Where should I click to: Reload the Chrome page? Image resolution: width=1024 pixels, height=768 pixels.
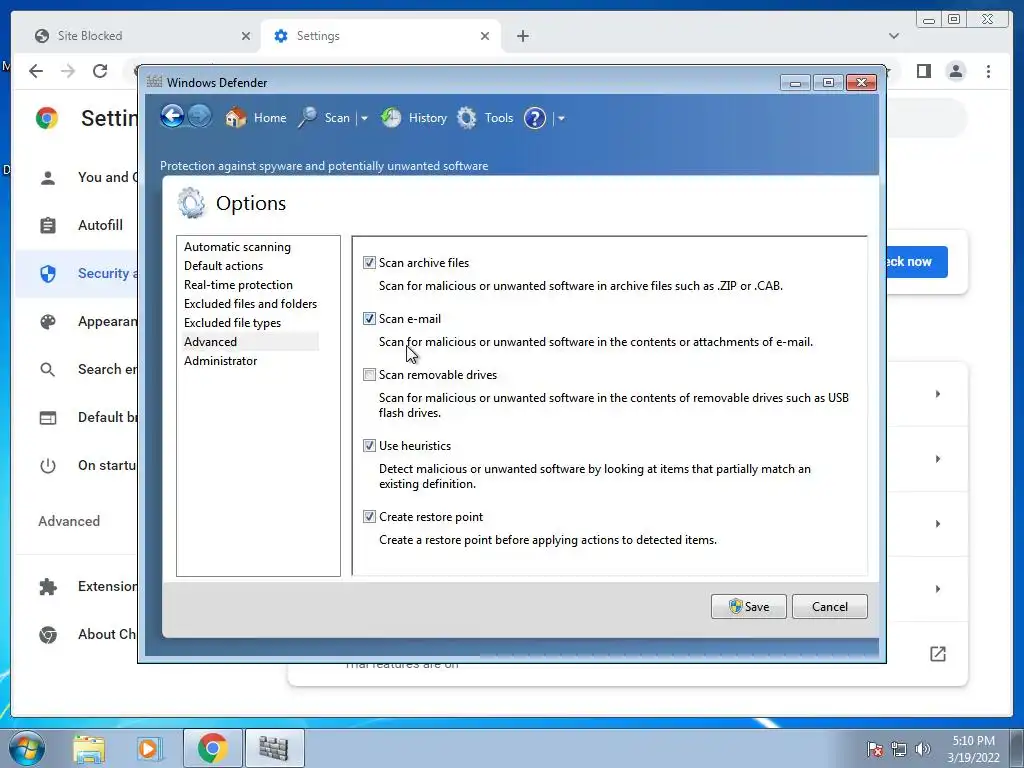tap(100, 71)
